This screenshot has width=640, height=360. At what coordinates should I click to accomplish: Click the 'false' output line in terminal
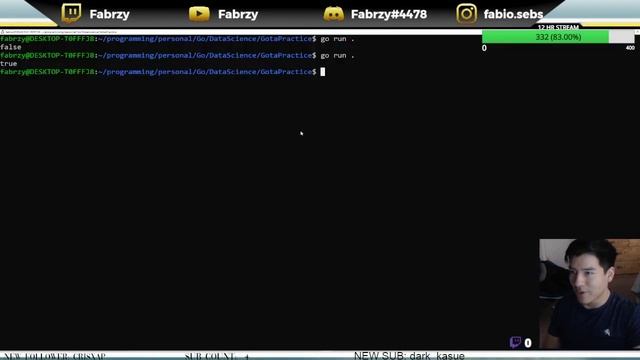click(11, 47)
